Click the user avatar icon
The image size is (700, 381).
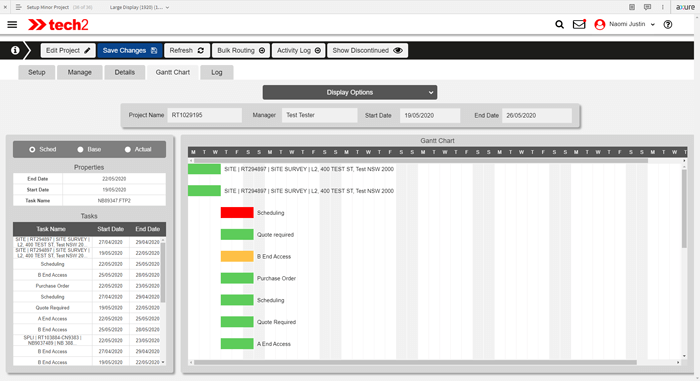(600, 25)
